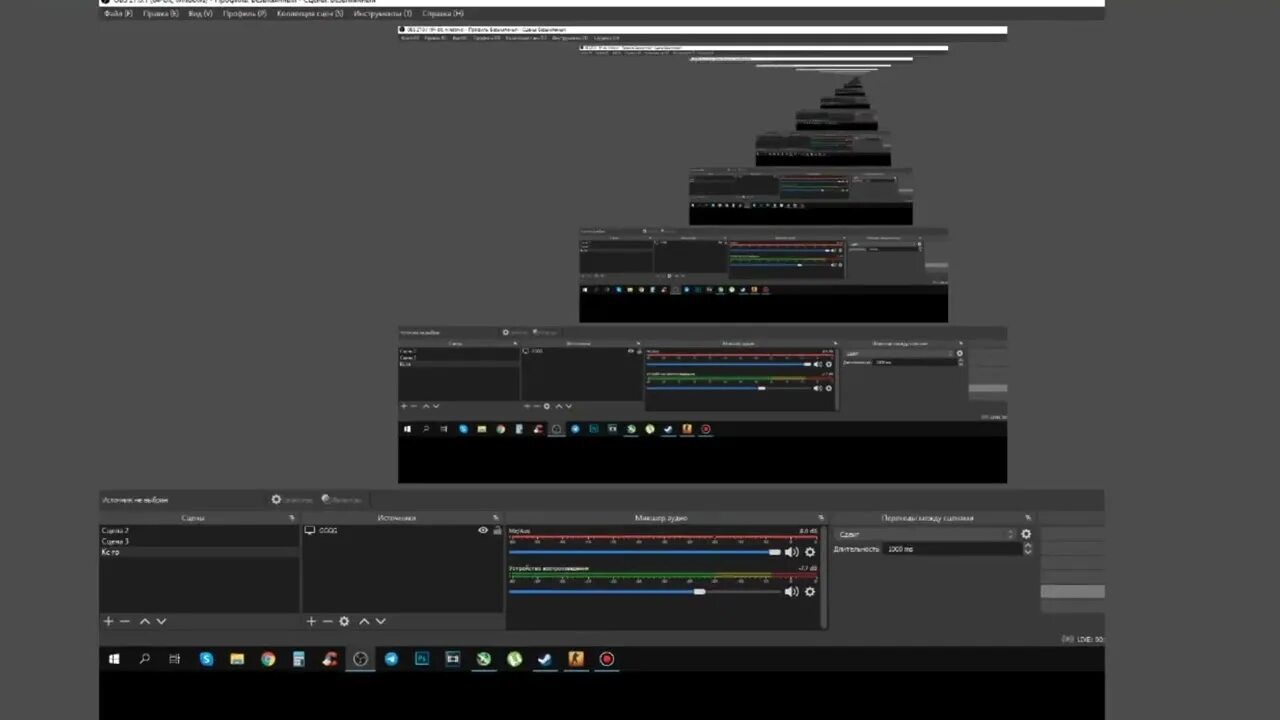Image resolution: width=1280 pixels, height=720 pixels.
Task: Click the OBS preview area
Action: [602, 250]
